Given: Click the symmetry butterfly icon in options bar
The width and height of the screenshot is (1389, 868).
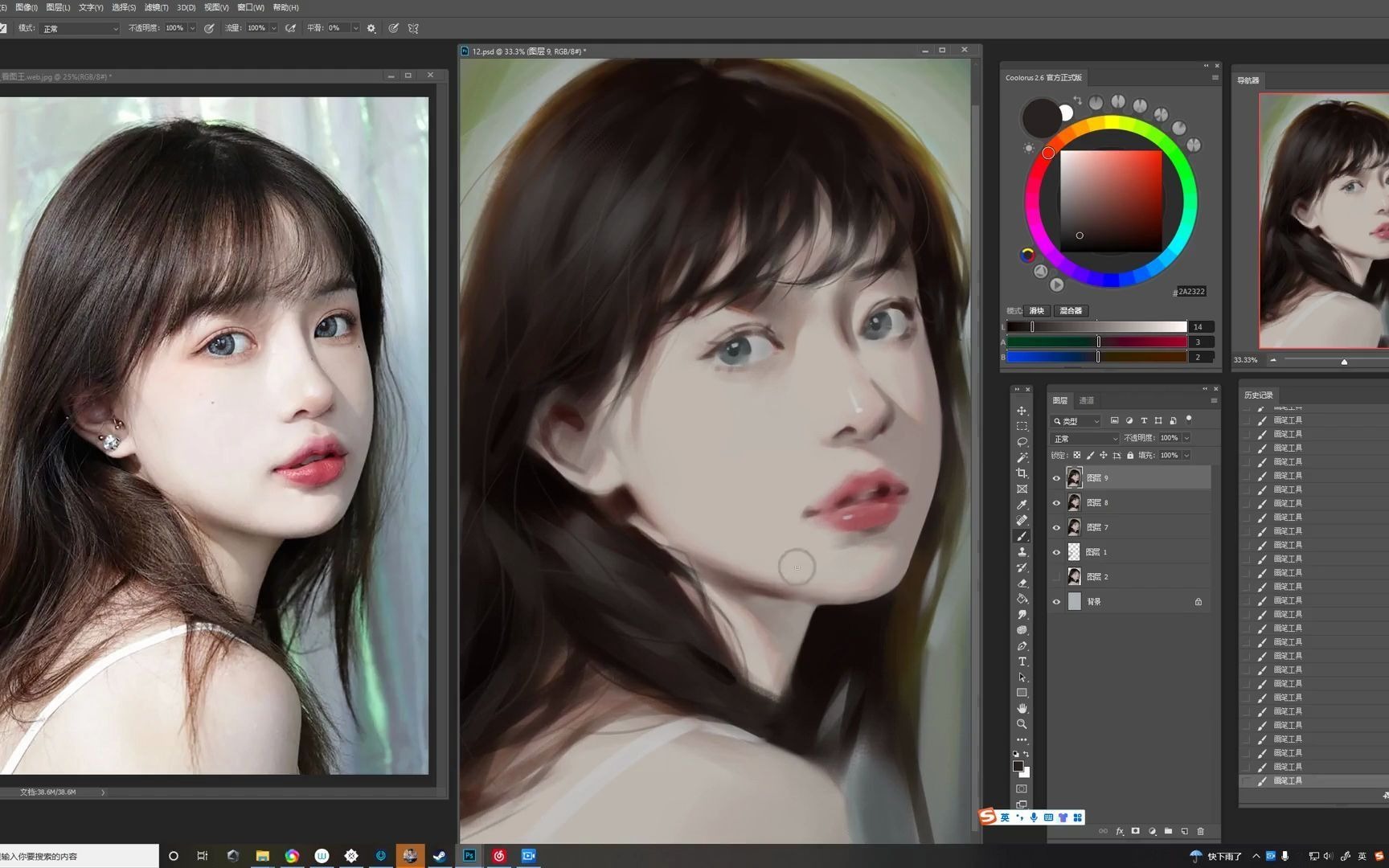Looking at the screenshot, I should (x=413, y=28).
